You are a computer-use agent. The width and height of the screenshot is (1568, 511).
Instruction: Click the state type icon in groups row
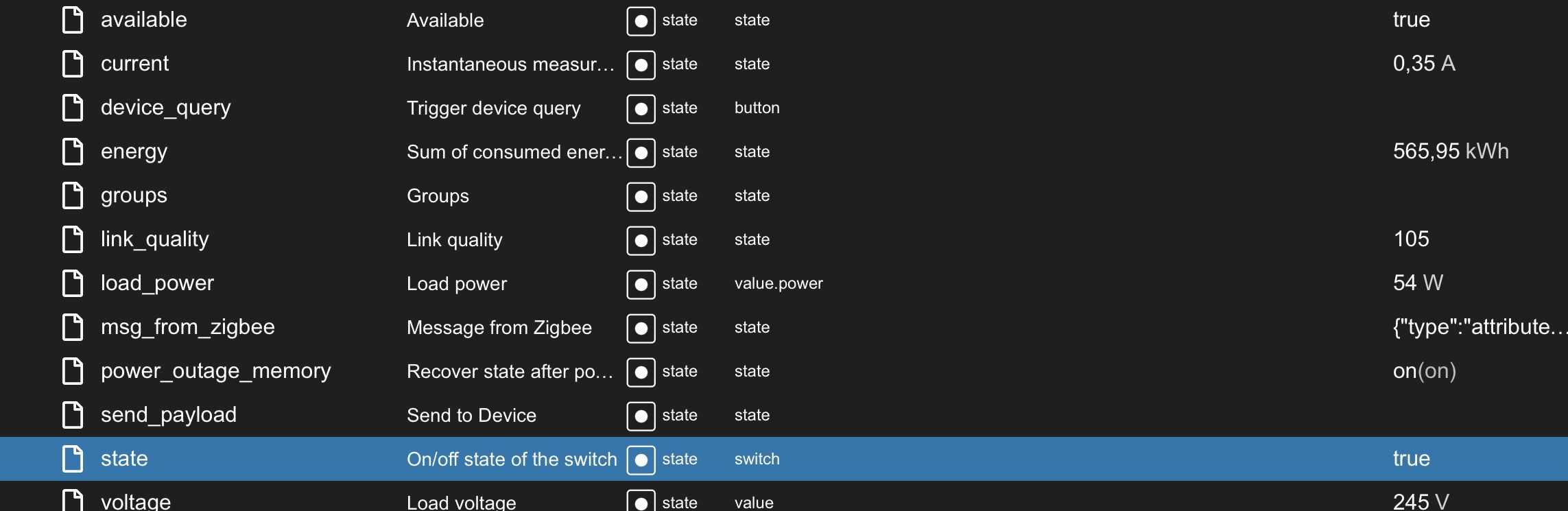641,196
